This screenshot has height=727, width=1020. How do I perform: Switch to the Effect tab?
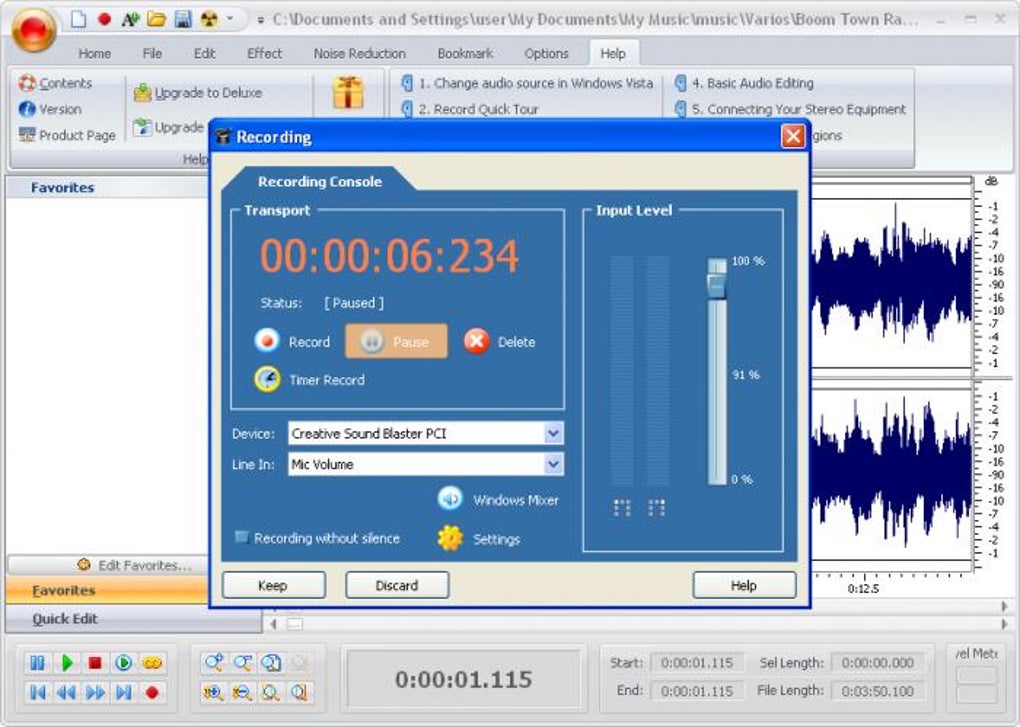(264, 53)
